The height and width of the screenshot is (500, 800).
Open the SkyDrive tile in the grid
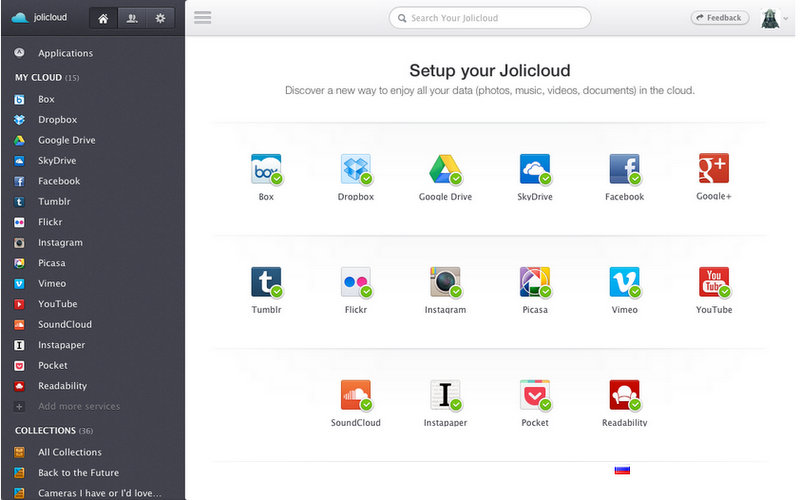(x=535, y=177)
